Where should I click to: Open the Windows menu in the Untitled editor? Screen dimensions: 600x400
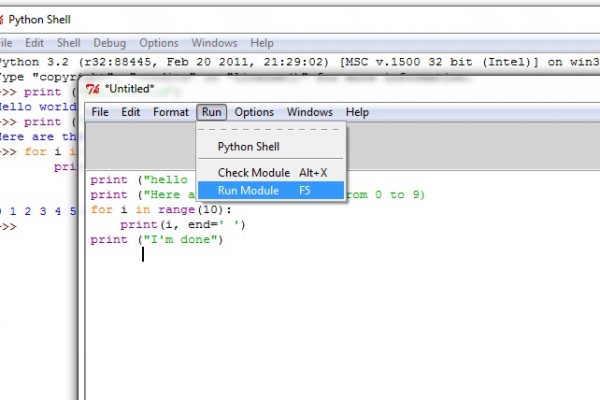coord(310,112)
